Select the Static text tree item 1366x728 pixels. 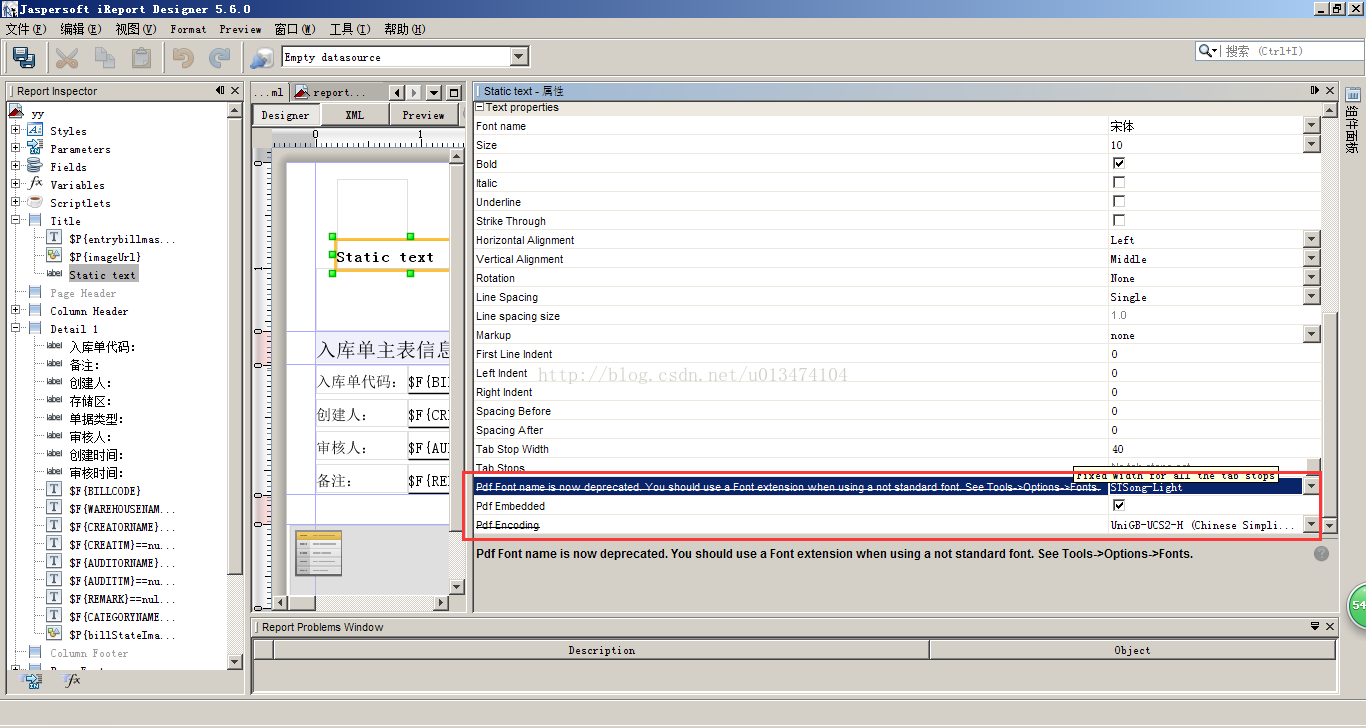coord(102,274)
